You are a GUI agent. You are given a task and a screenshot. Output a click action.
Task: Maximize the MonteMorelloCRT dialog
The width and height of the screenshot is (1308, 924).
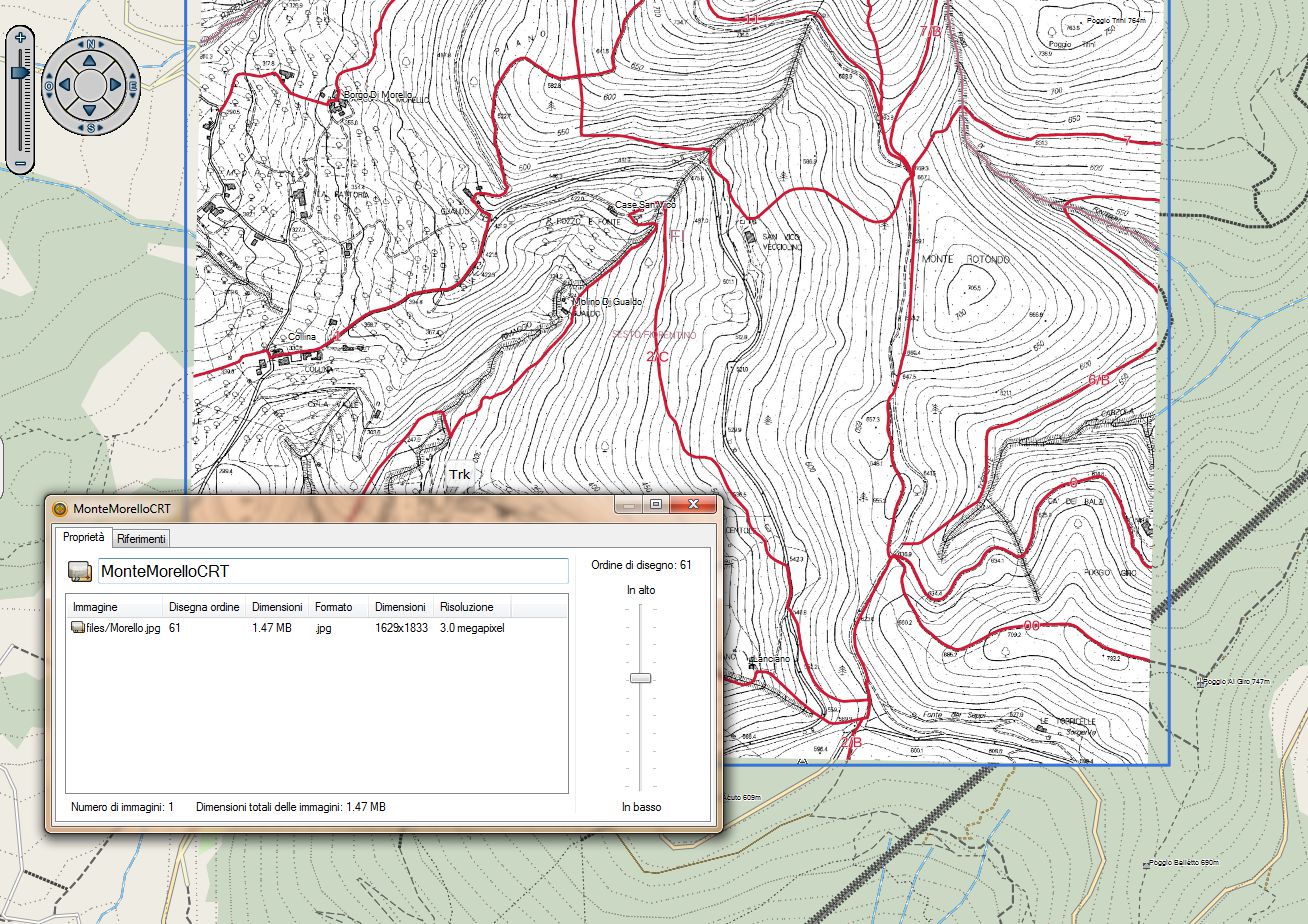point(656,505)
